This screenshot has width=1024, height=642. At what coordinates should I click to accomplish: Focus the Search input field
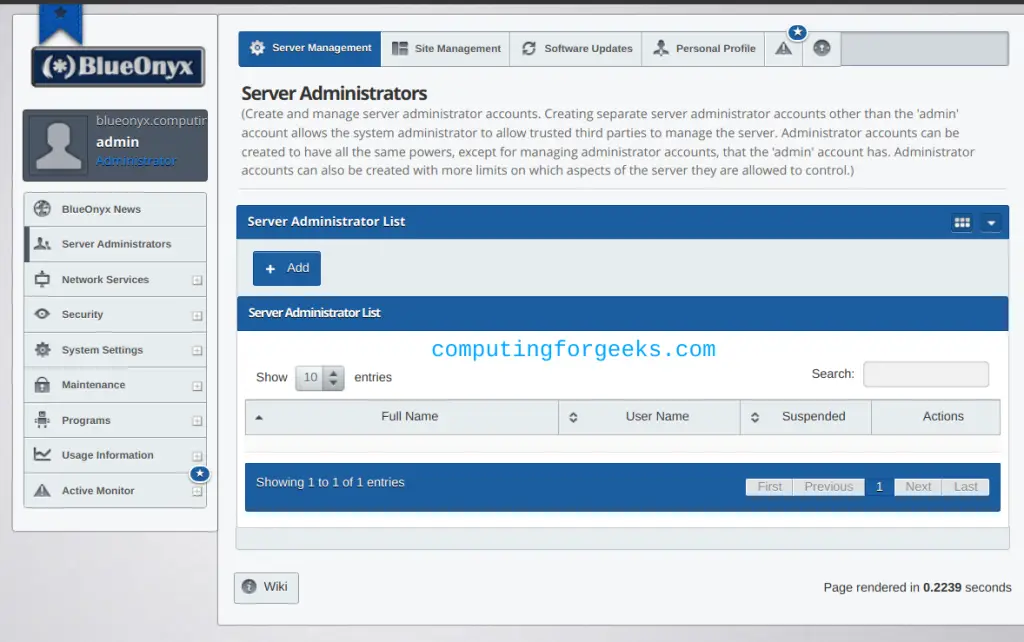point(925,374)
